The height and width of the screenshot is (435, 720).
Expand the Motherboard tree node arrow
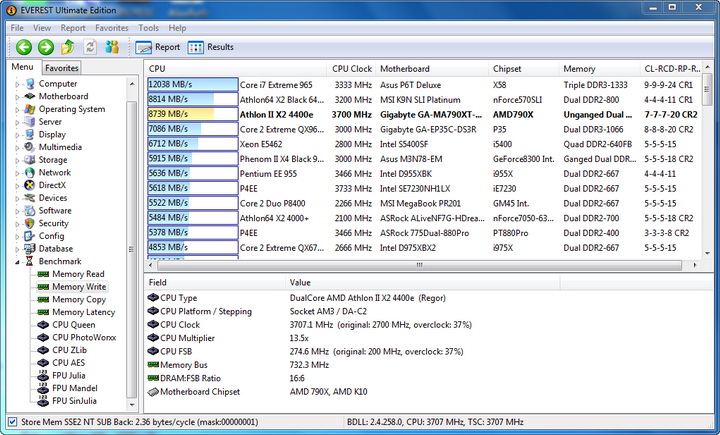tap(17, 97)
